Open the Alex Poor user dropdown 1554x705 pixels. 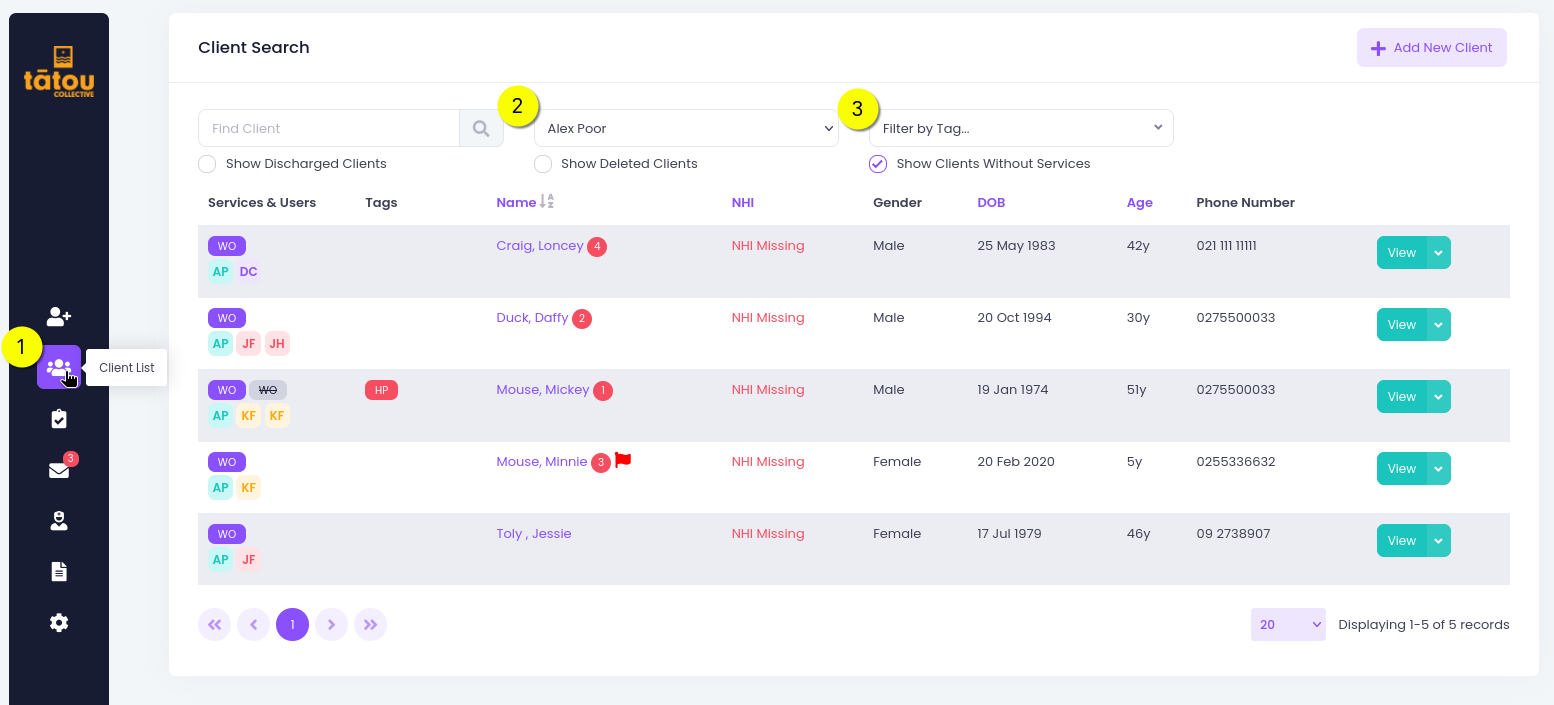(x=686, y=128)
